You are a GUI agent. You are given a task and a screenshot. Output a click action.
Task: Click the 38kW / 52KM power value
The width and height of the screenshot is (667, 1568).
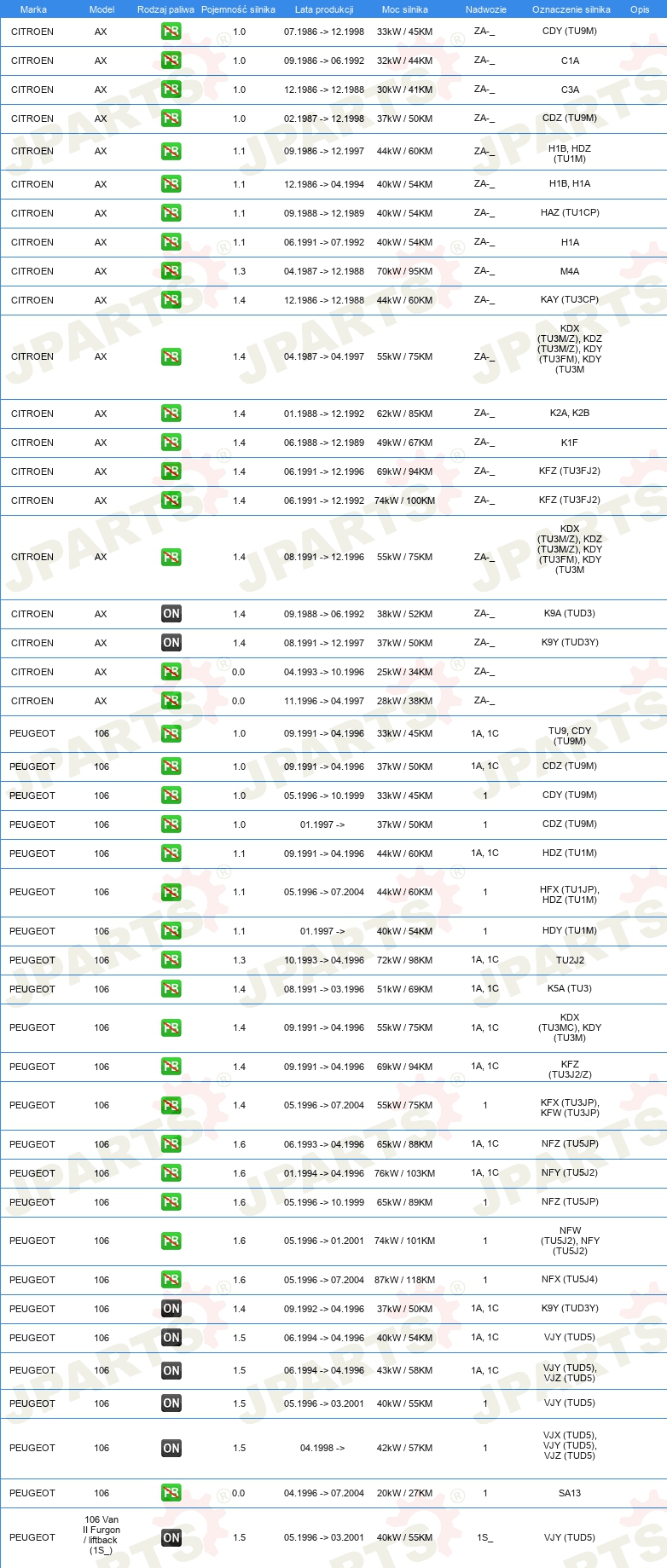(x=405, y=614)
